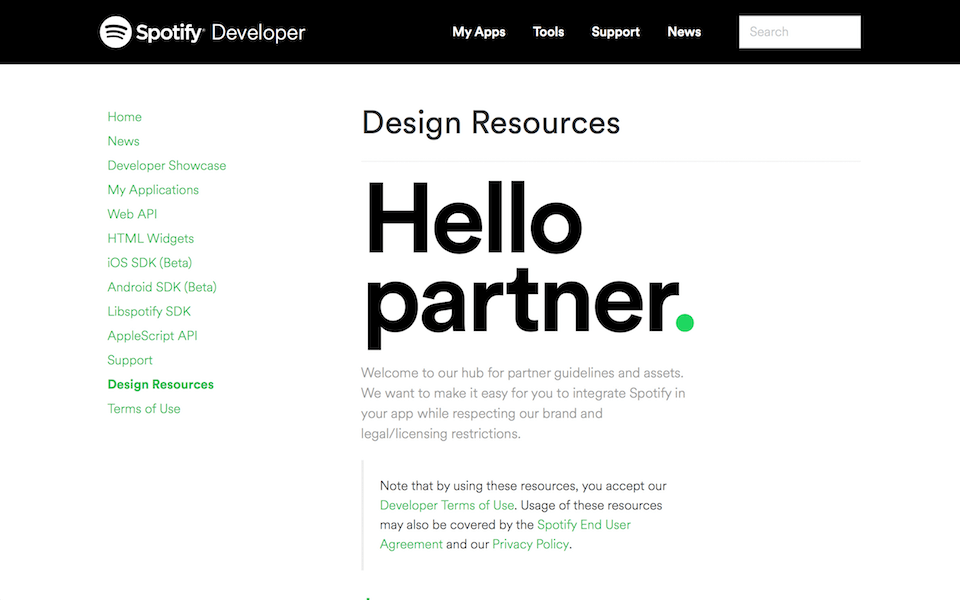Open News in the left sidebar
Viewport: 960px width, 600px height.
coord(124,141)
